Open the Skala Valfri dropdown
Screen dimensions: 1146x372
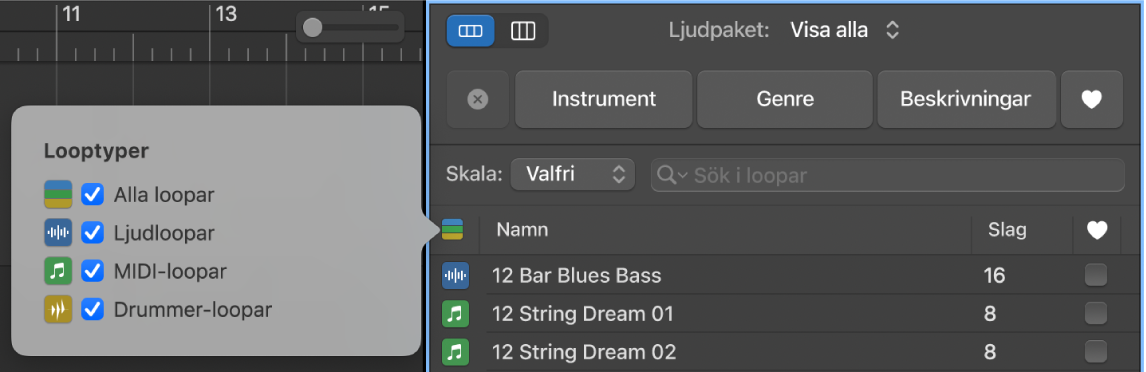pyautogui.click(x=572, y=175)
